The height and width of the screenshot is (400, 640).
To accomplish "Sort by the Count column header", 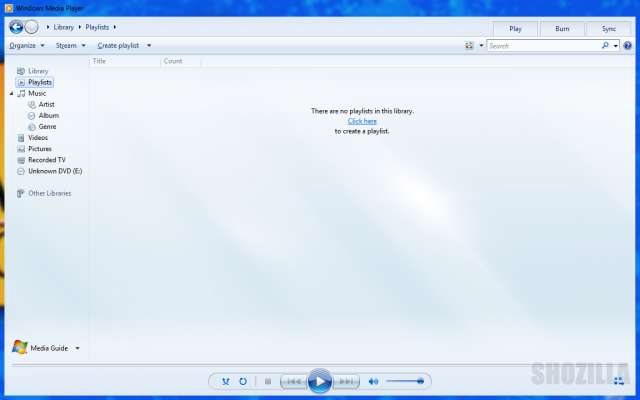I will point(181,61).
